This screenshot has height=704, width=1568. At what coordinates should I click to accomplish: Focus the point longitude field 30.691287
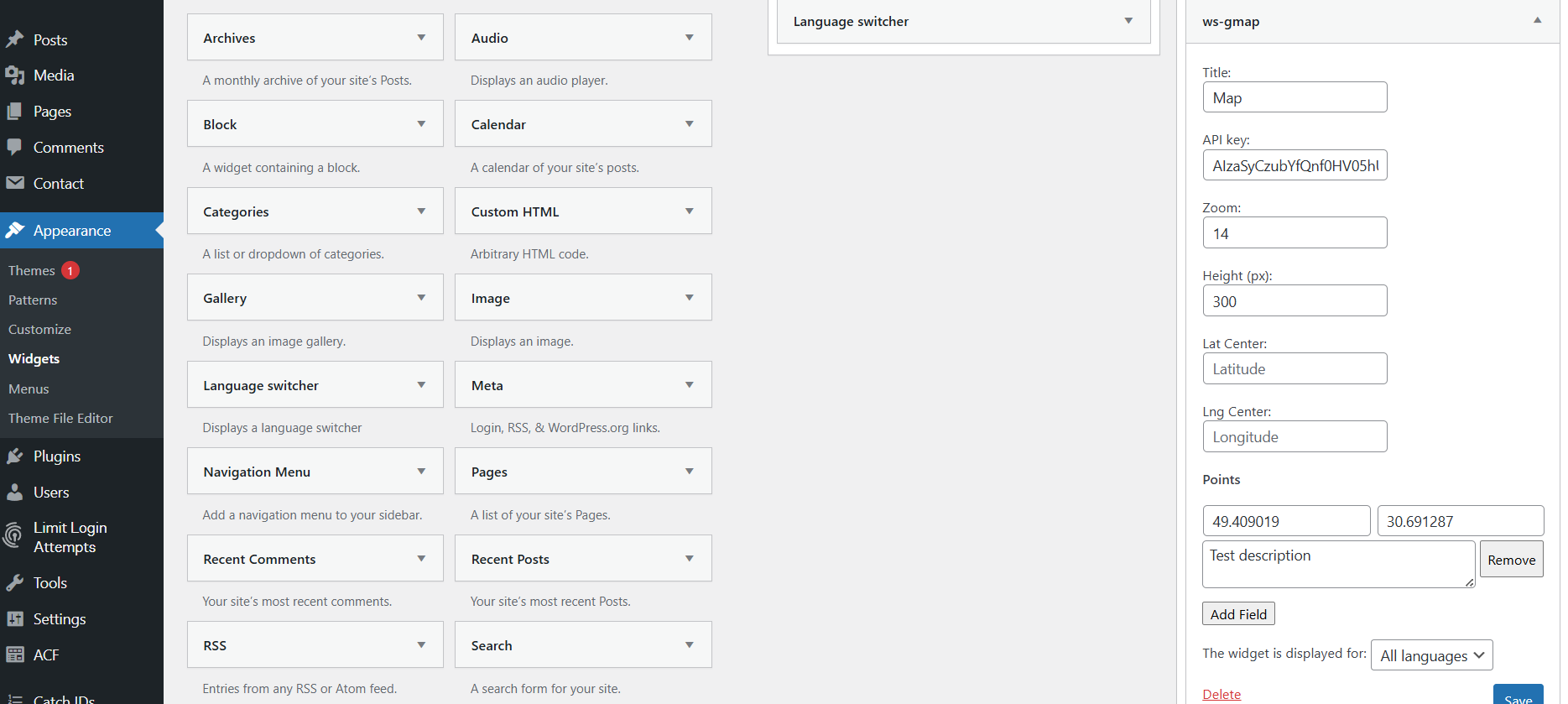(1461, 521)
